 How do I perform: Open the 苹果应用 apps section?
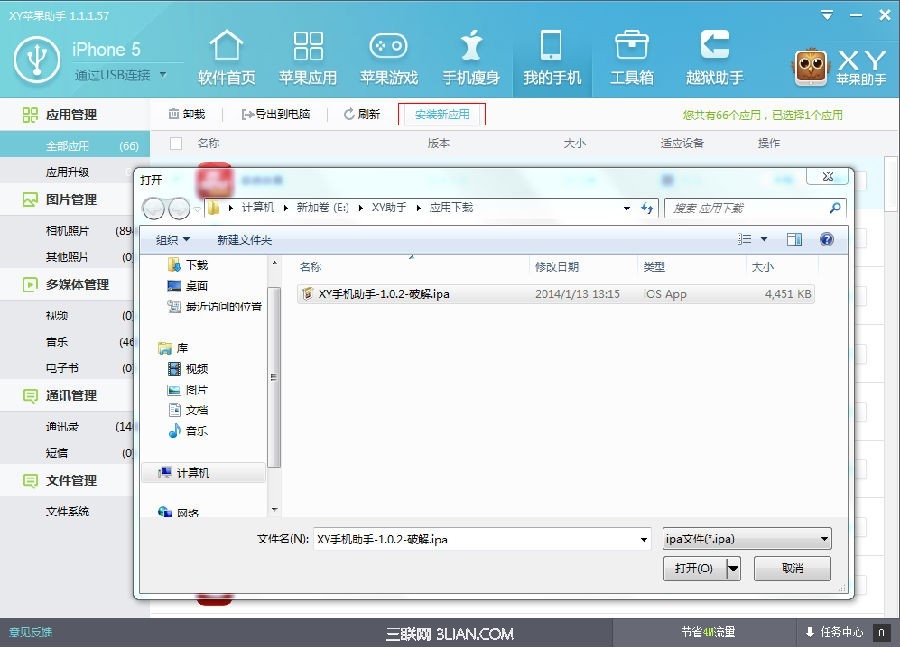tap(307, 58)
